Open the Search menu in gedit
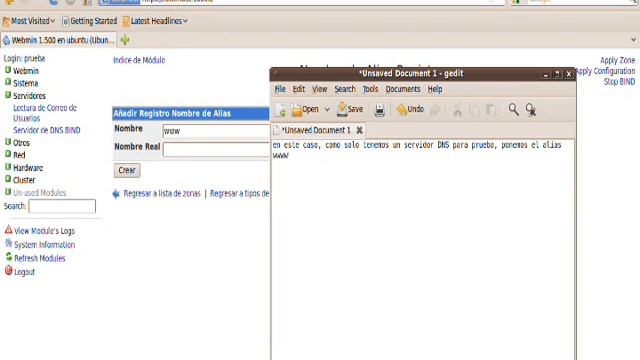Image resolution: width=640 pixels, height=360 pixels. [x=345, y=89]
